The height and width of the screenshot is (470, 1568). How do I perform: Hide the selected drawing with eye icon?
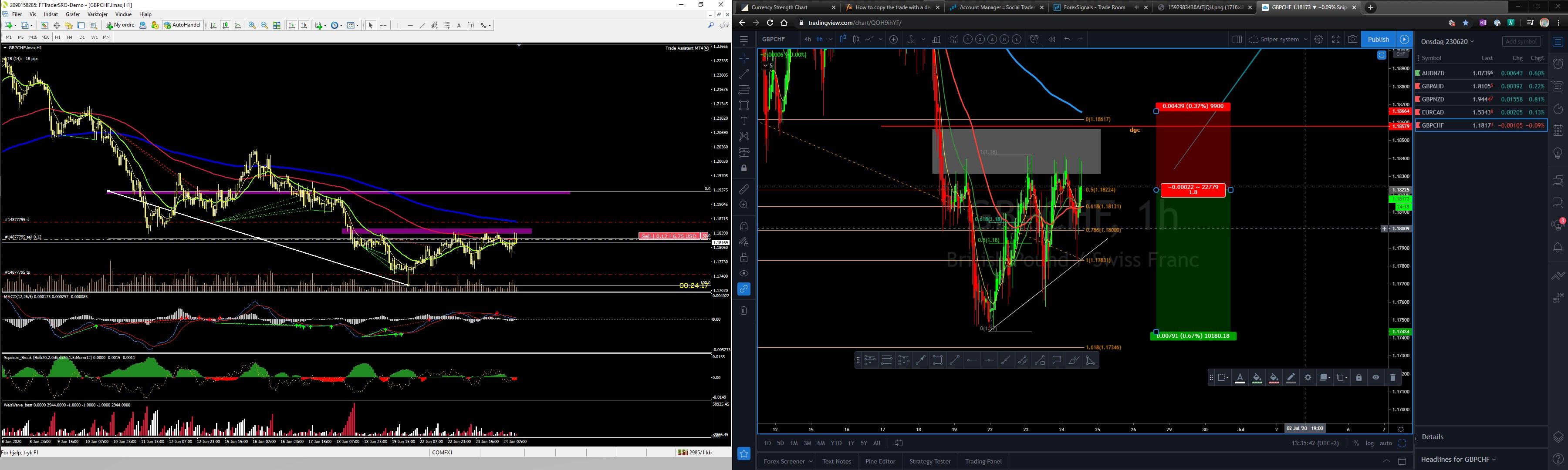[x=1375, y=378]
